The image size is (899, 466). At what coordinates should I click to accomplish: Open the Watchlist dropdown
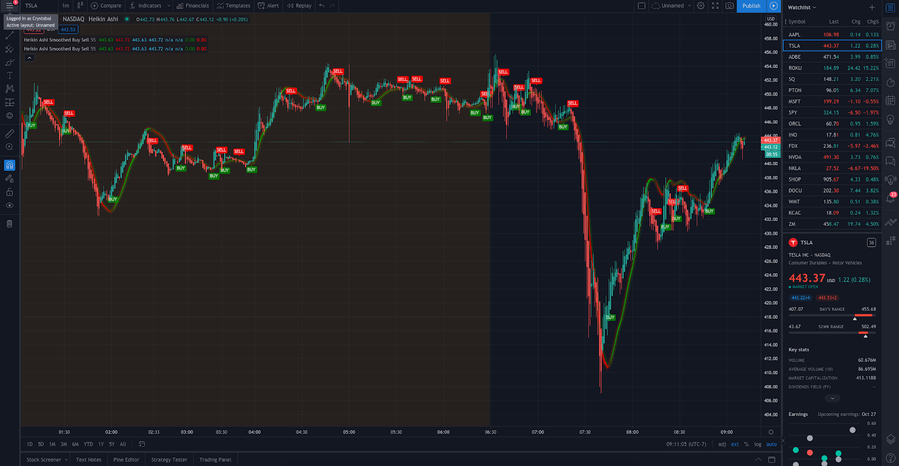pos(802,7)
